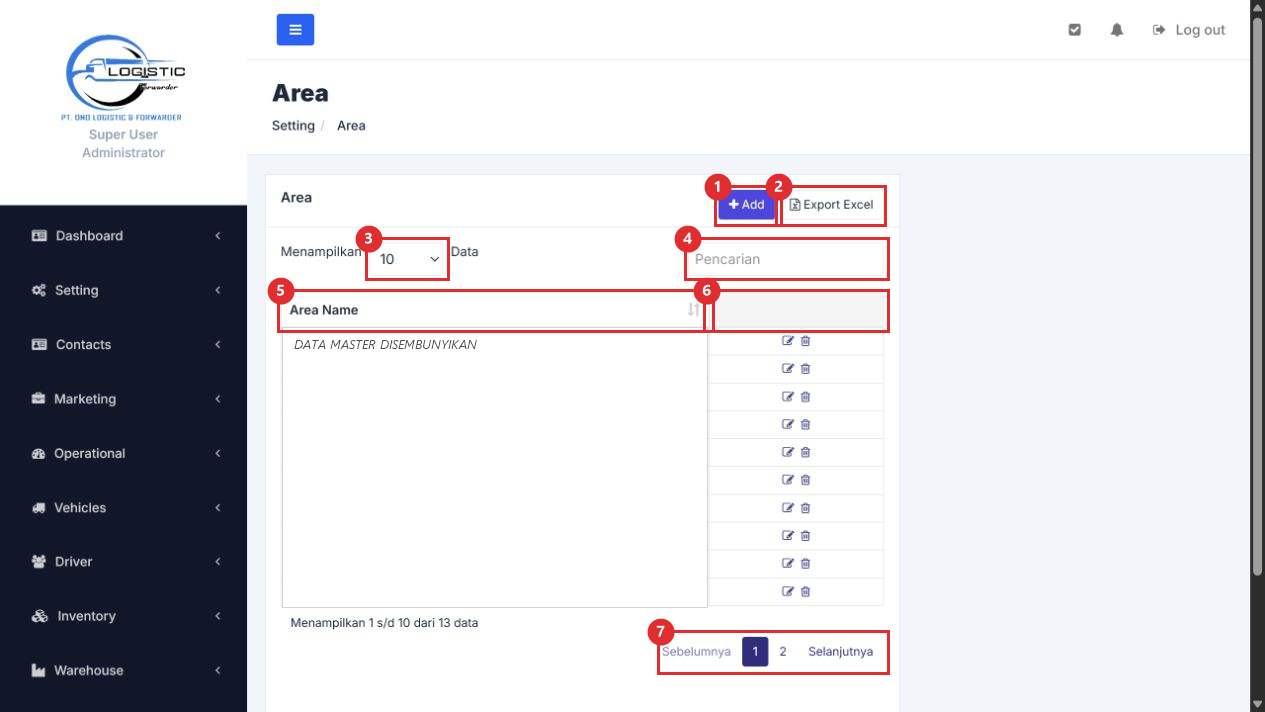Image resolution: width=1265 pixels, height=712 pixels.
Task: Open the Vehicles menu item
Action: pos(123,507)
